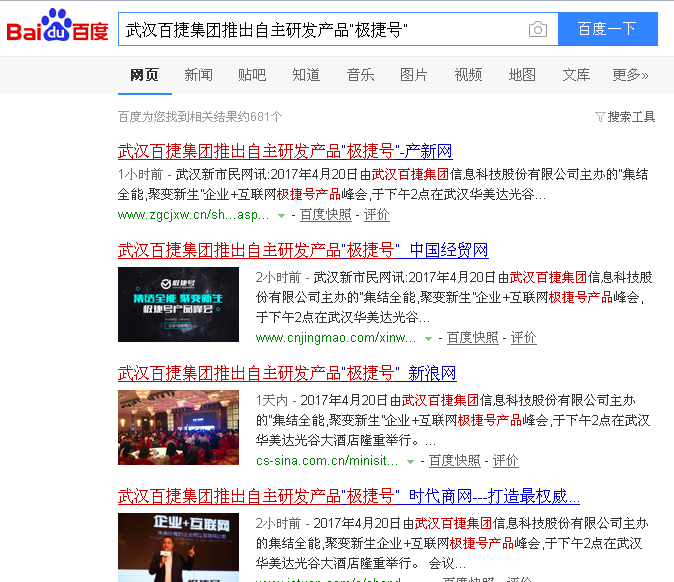Screen dimensions: 674x582
Task: Open the 中国经贸网 result title link
Action: pos(303,250)
